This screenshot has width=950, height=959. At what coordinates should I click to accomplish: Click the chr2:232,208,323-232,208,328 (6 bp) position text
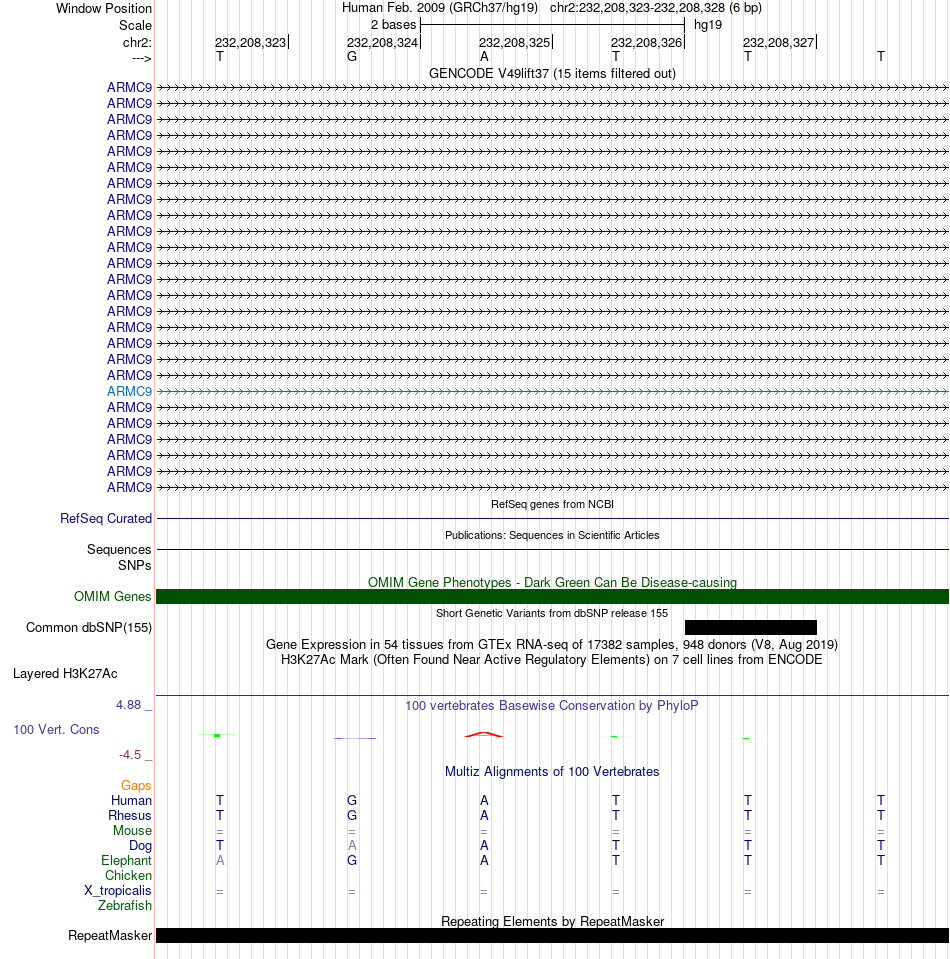pyautogui.click(x=656, y=8)
